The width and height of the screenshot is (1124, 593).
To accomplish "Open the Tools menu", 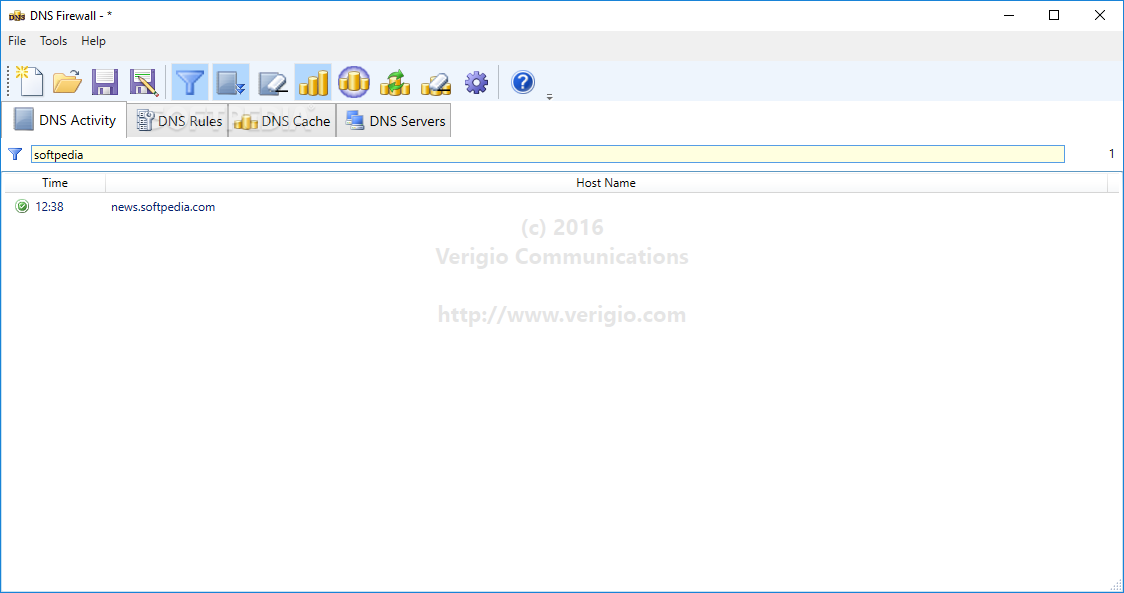I will pyautogui.click(x=53, y=41).
